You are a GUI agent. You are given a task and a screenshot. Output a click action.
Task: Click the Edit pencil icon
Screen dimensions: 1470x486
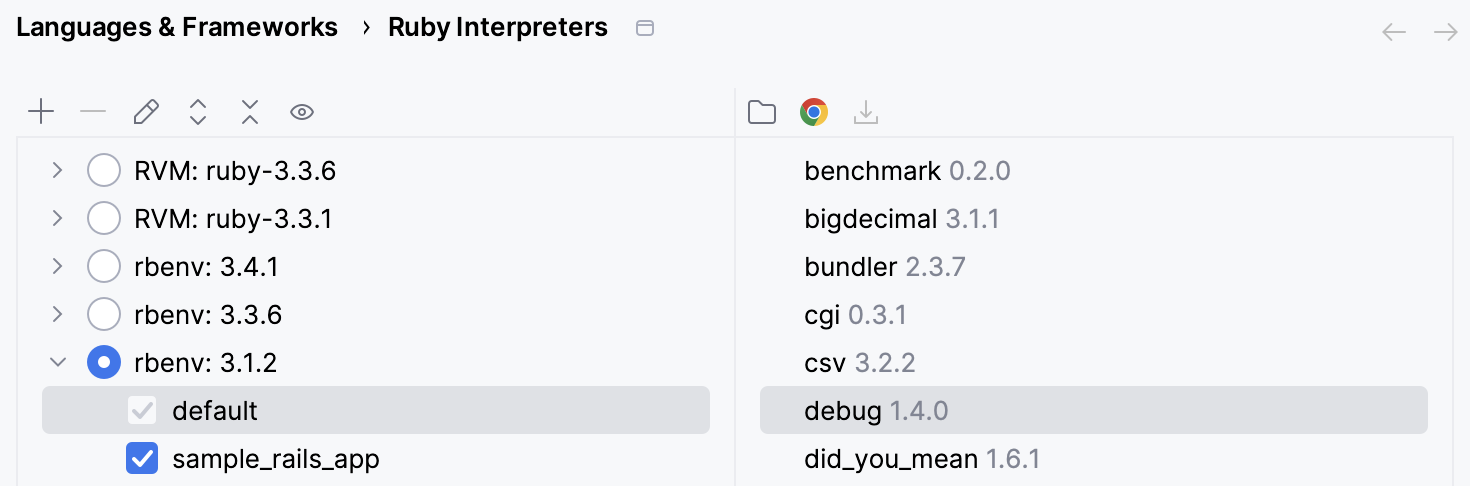(146, 112)
